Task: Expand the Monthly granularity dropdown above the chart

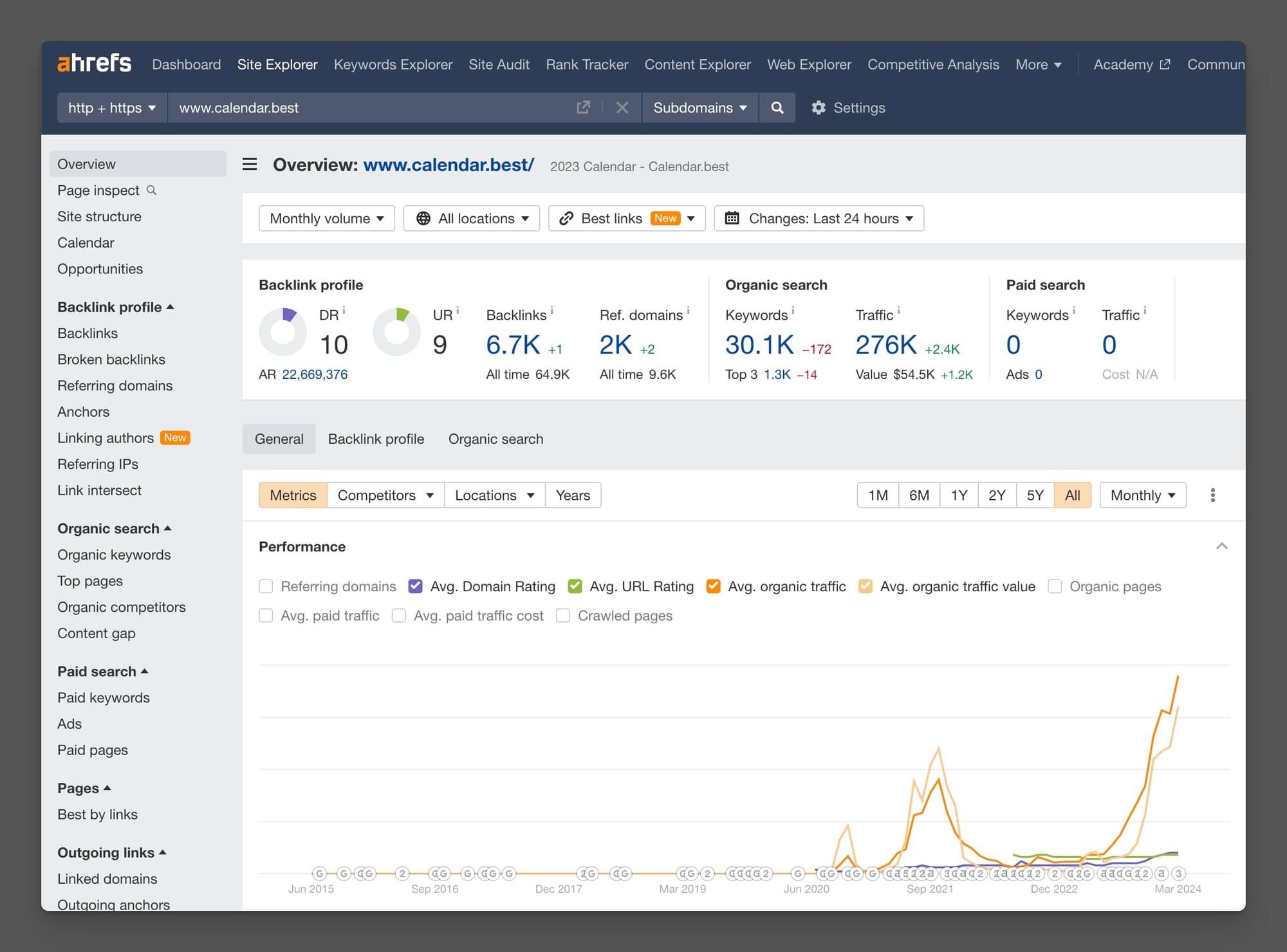Action: pos(1142,495)
